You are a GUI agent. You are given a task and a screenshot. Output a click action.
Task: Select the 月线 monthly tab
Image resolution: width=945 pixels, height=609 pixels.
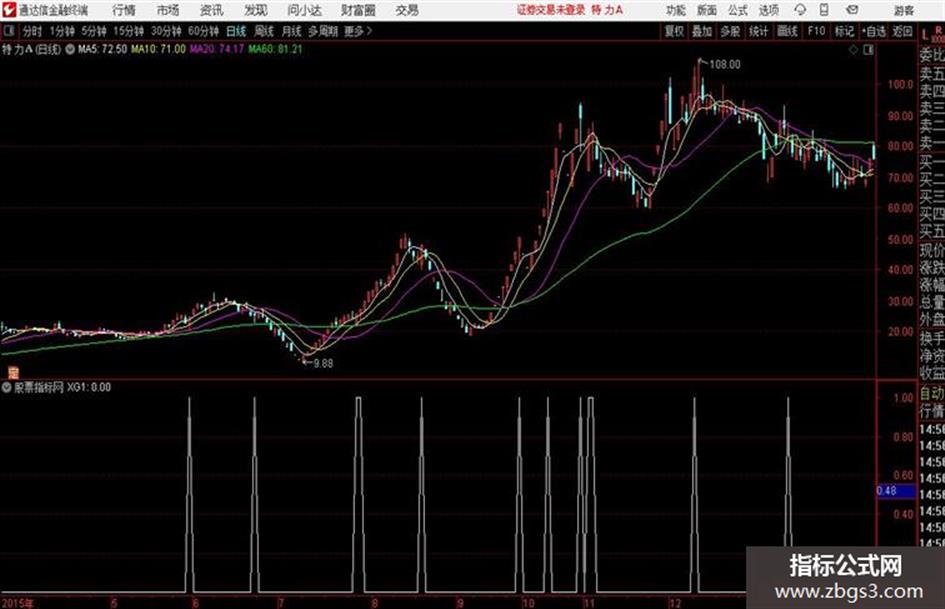point(292,31)
